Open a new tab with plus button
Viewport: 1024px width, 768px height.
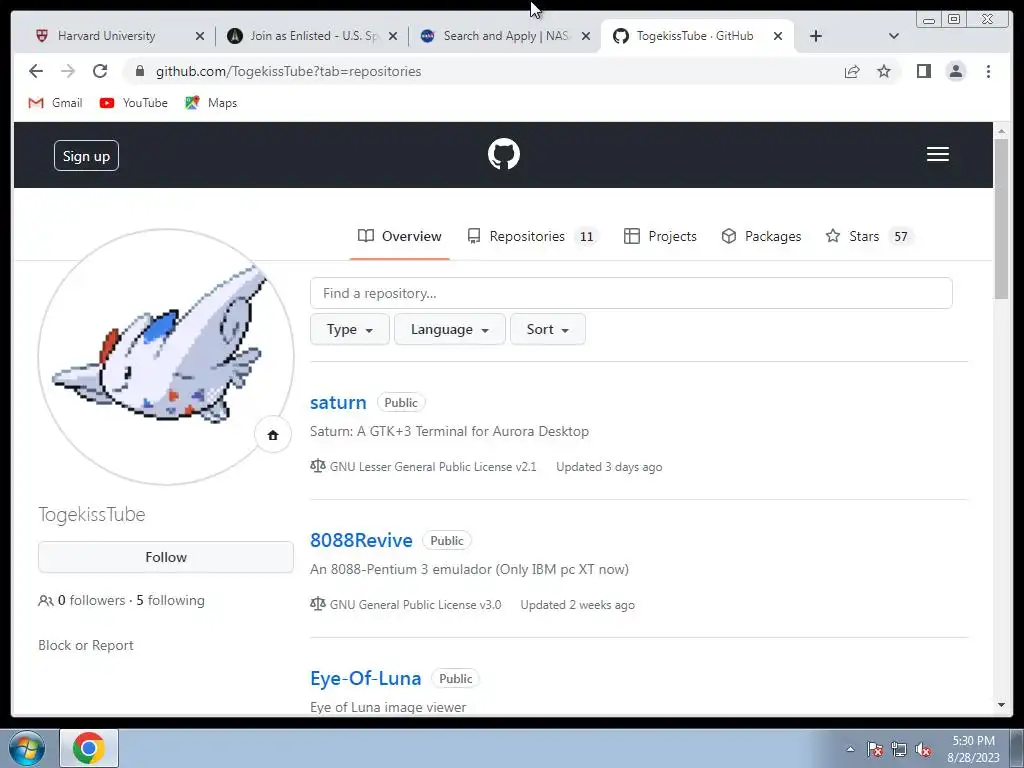tap(816, 36)
